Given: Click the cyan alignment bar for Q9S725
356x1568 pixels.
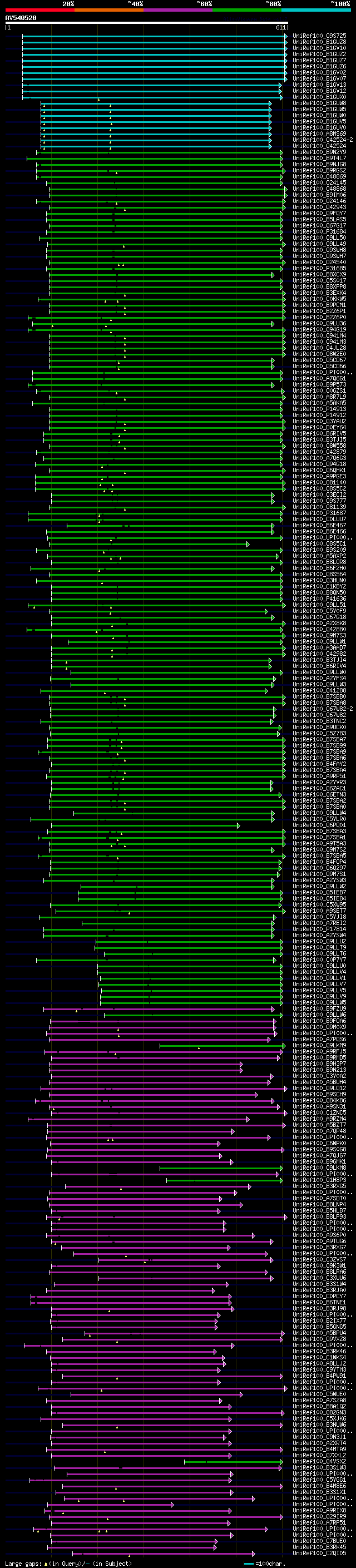Looking at the screenshot, I should [155, 36].
